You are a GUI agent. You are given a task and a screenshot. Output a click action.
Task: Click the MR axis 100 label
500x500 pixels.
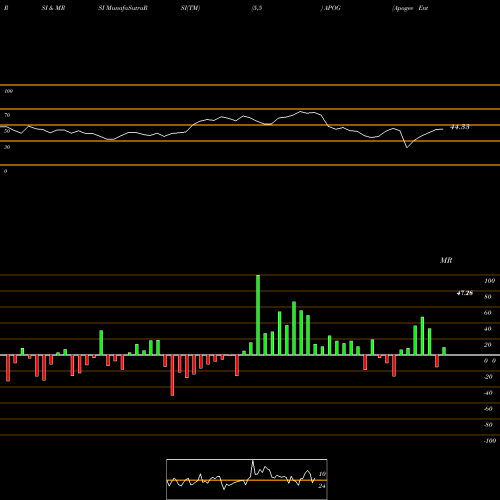489,281
